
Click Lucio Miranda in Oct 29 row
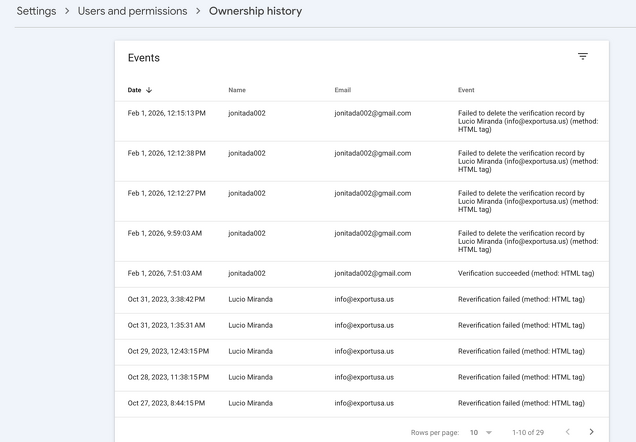point(250,351)
